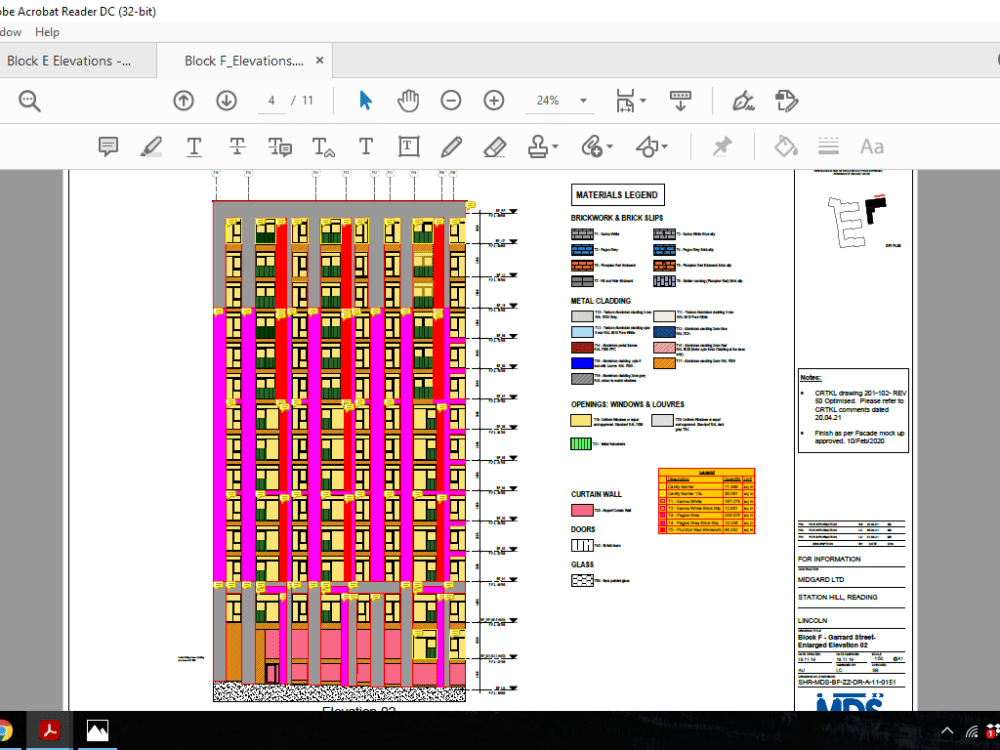Image resolution: width=1000 pixels, height=750 pixels.
Task: Expand the drawing shapes dropdown arrow
Action: [665, 147]
